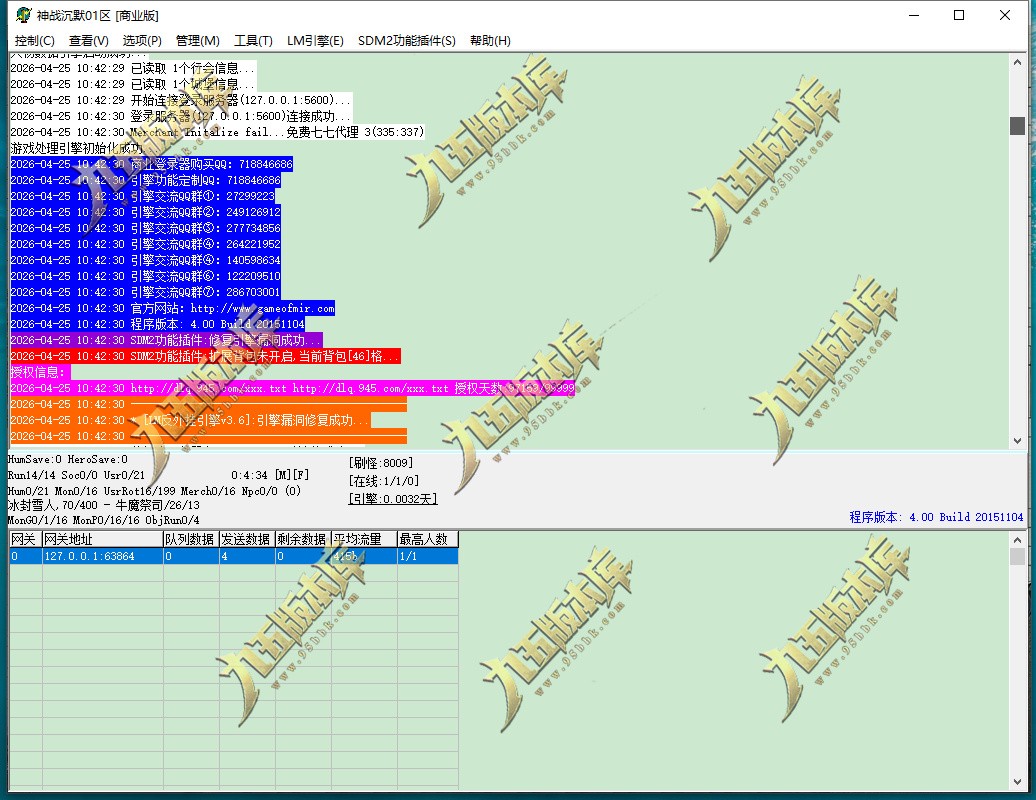Click the 网关 column header
1036x800 pixels.
click(25, 539)
